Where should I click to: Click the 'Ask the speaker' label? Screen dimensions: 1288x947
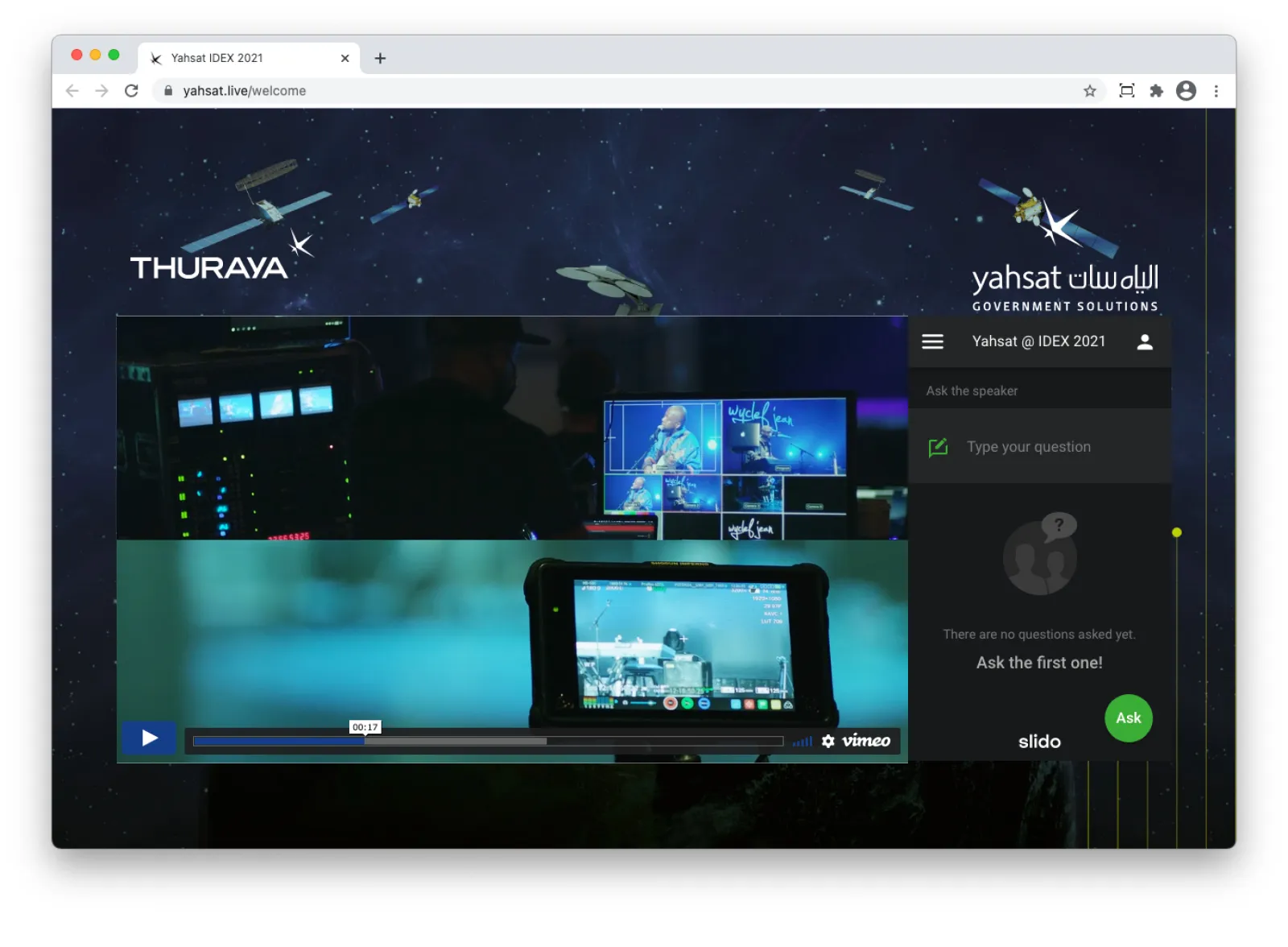pos(972,391)
